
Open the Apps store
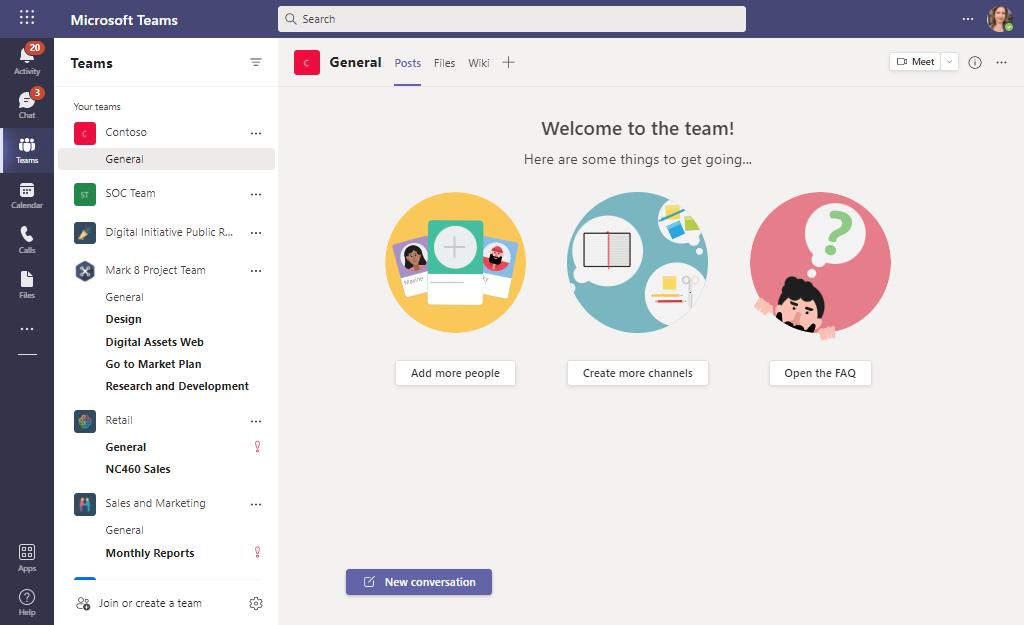(27, 558)
